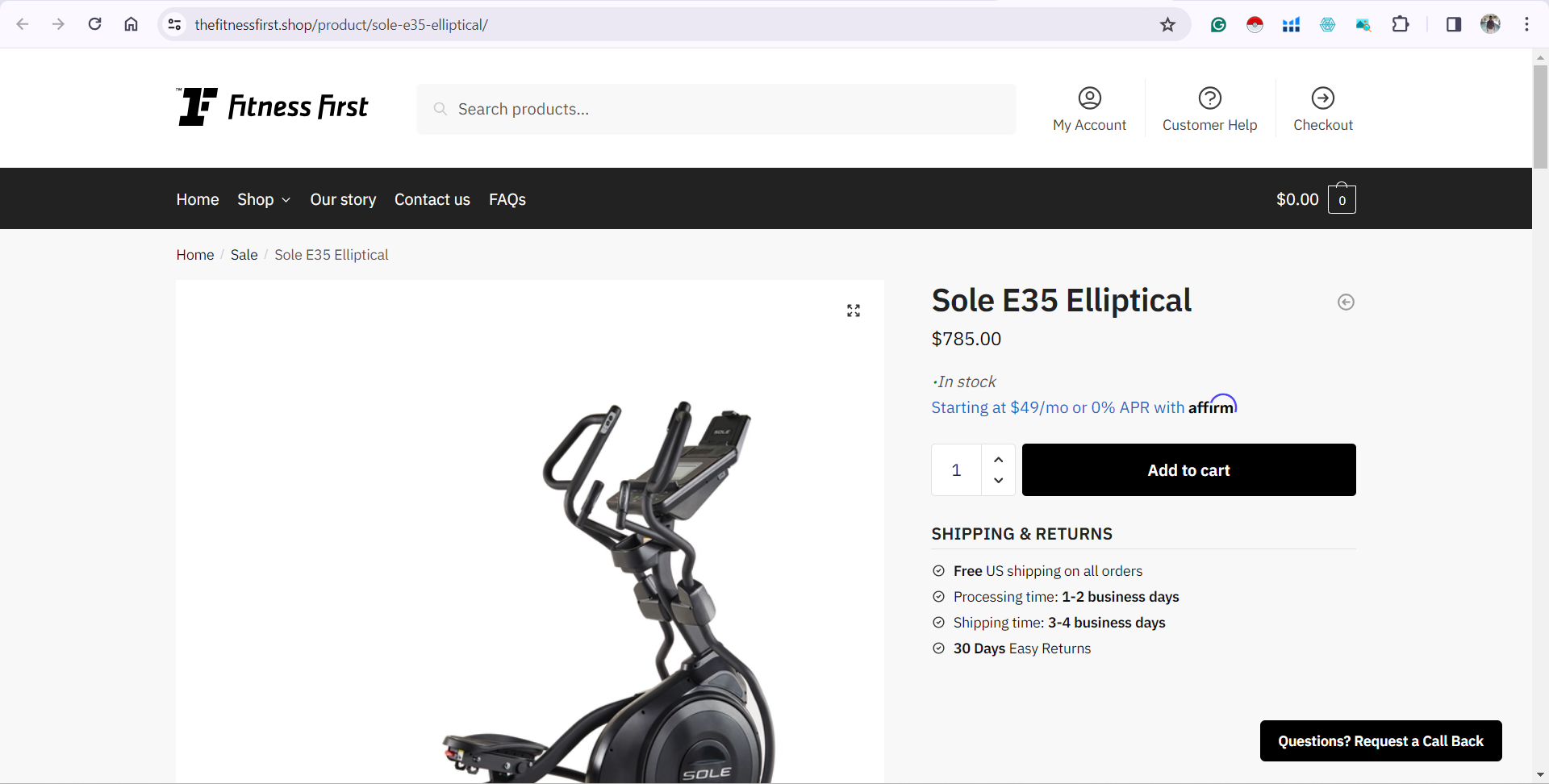
Task: Click the Affirm financing link
Action: coord(1084,406)
